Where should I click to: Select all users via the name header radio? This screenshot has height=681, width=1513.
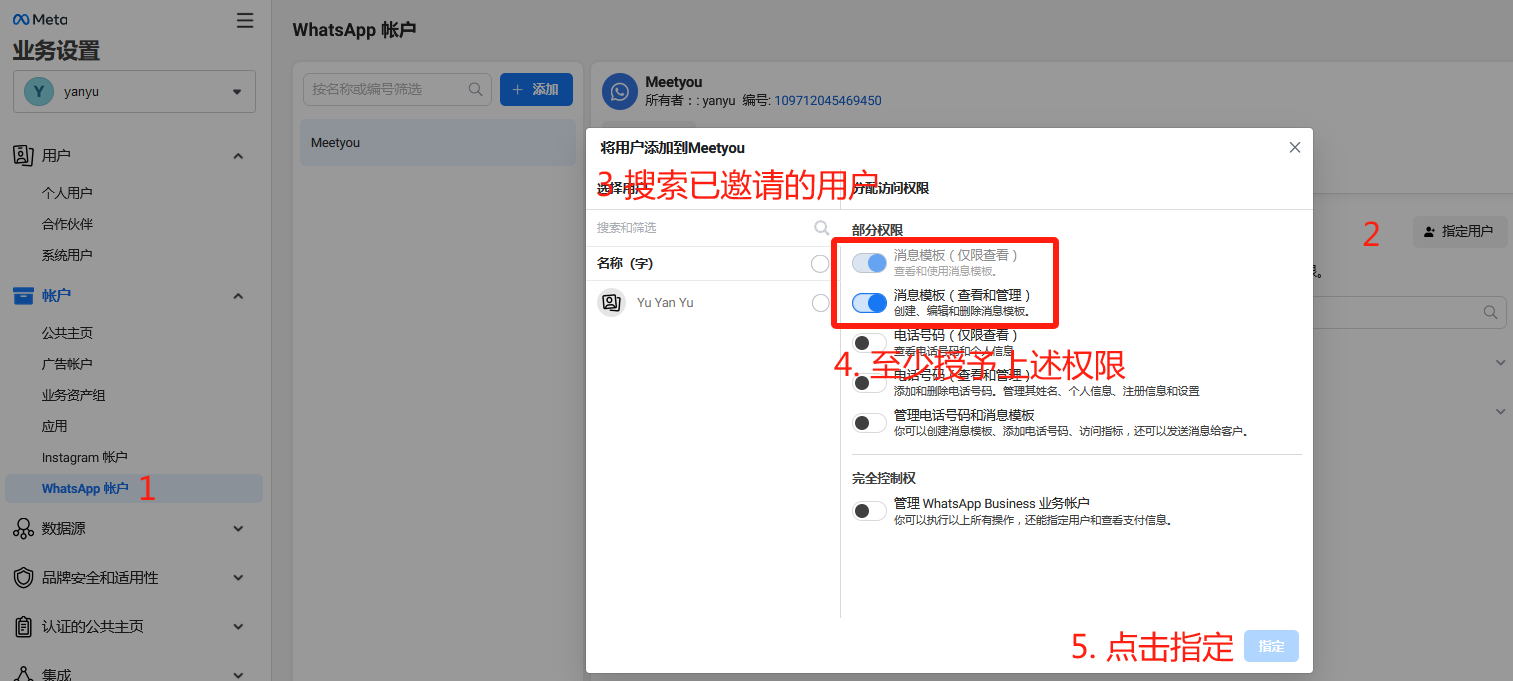pyautogui.click(x=820, y=264)
